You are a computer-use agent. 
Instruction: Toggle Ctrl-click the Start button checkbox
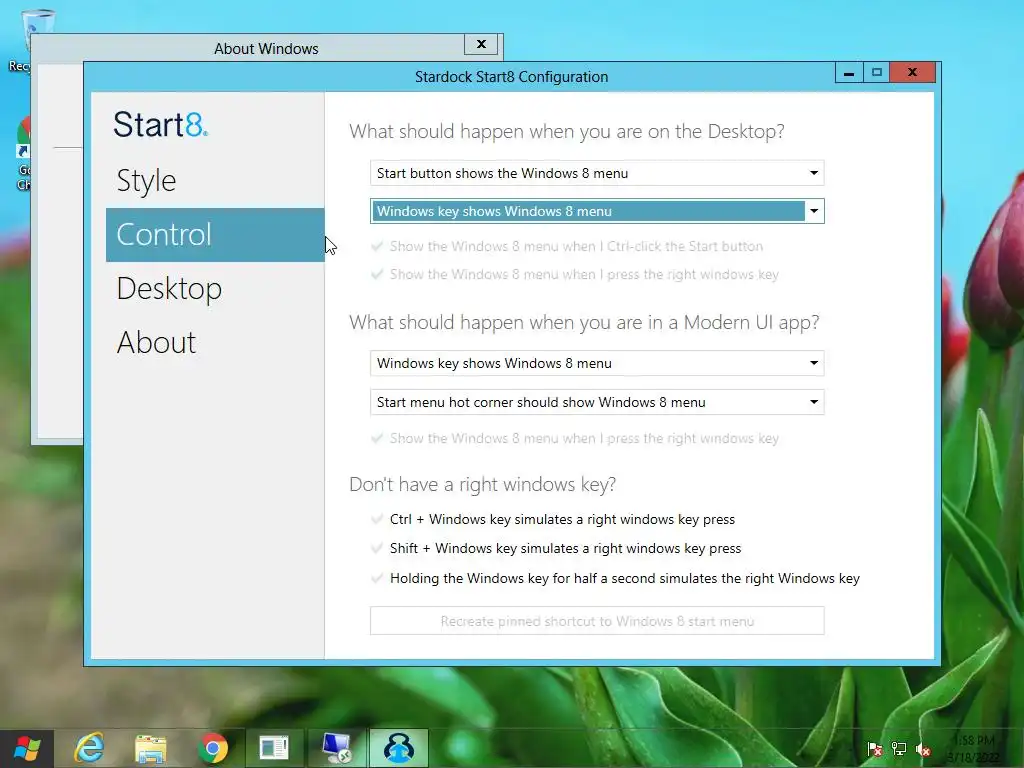pos(377,246)
